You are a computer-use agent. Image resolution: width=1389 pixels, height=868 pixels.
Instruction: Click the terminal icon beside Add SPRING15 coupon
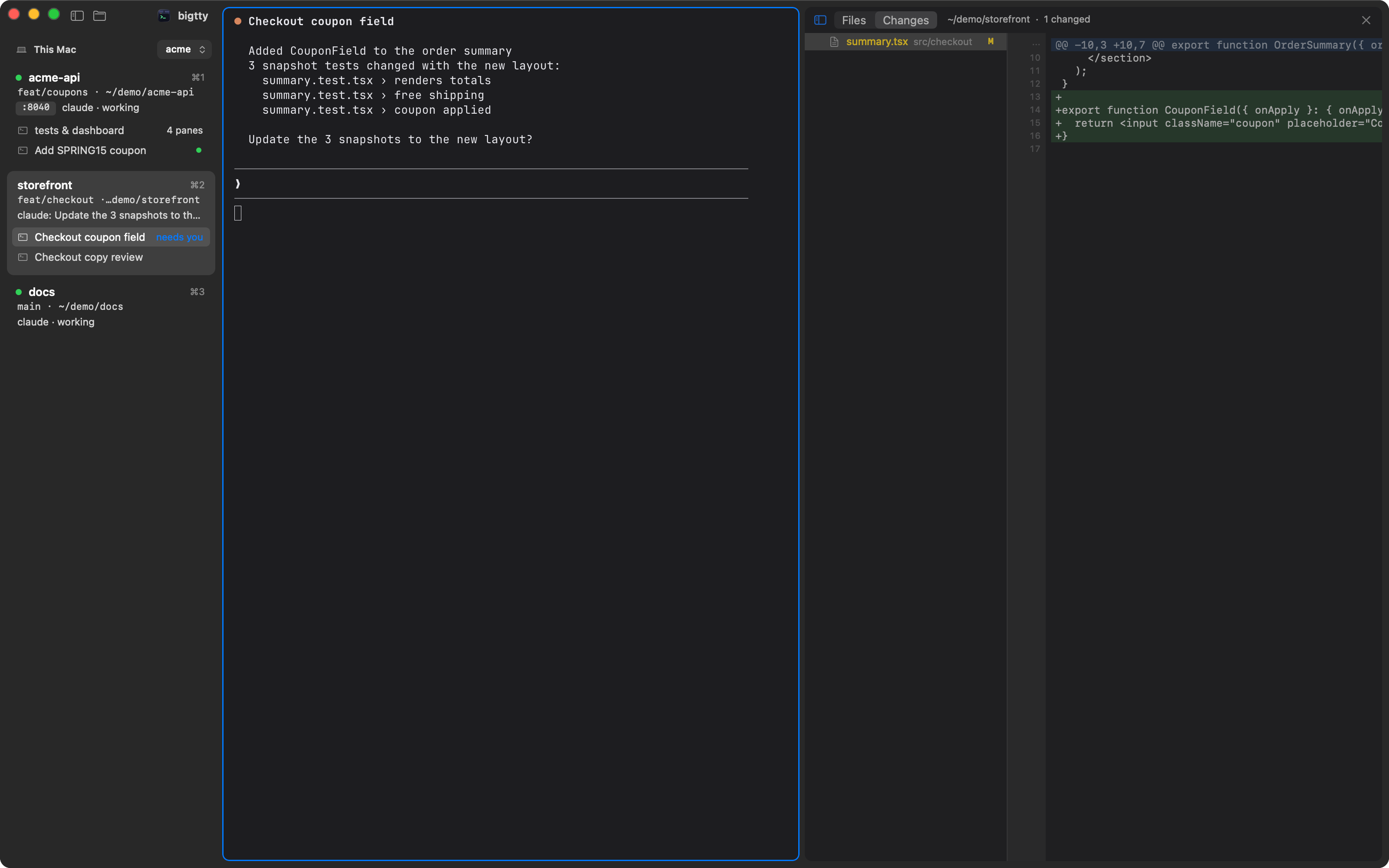tap(23, 151)
